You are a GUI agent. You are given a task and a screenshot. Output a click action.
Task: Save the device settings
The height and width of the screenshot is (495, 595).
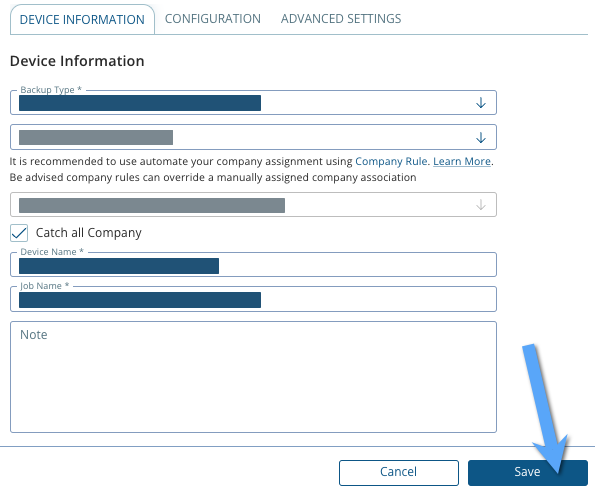pyautogui.click(x=527, y=473)
